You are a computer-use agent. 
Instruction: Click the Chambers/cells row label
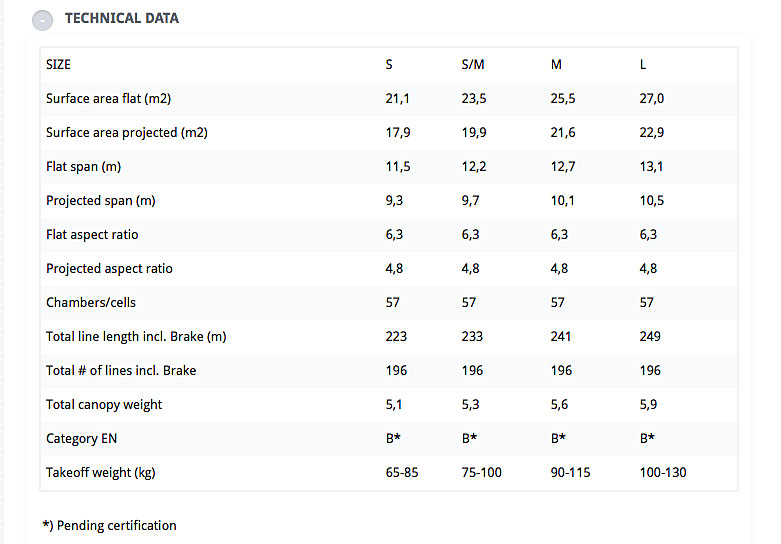point(91,302)
